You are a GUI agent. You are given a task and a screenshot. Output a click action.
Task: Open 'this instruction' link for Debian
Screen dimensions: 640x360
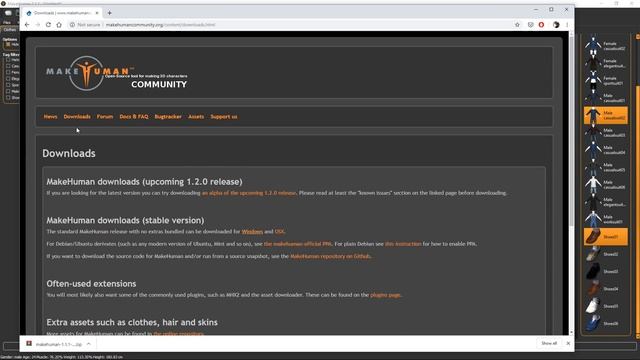(x=403, y=244)
